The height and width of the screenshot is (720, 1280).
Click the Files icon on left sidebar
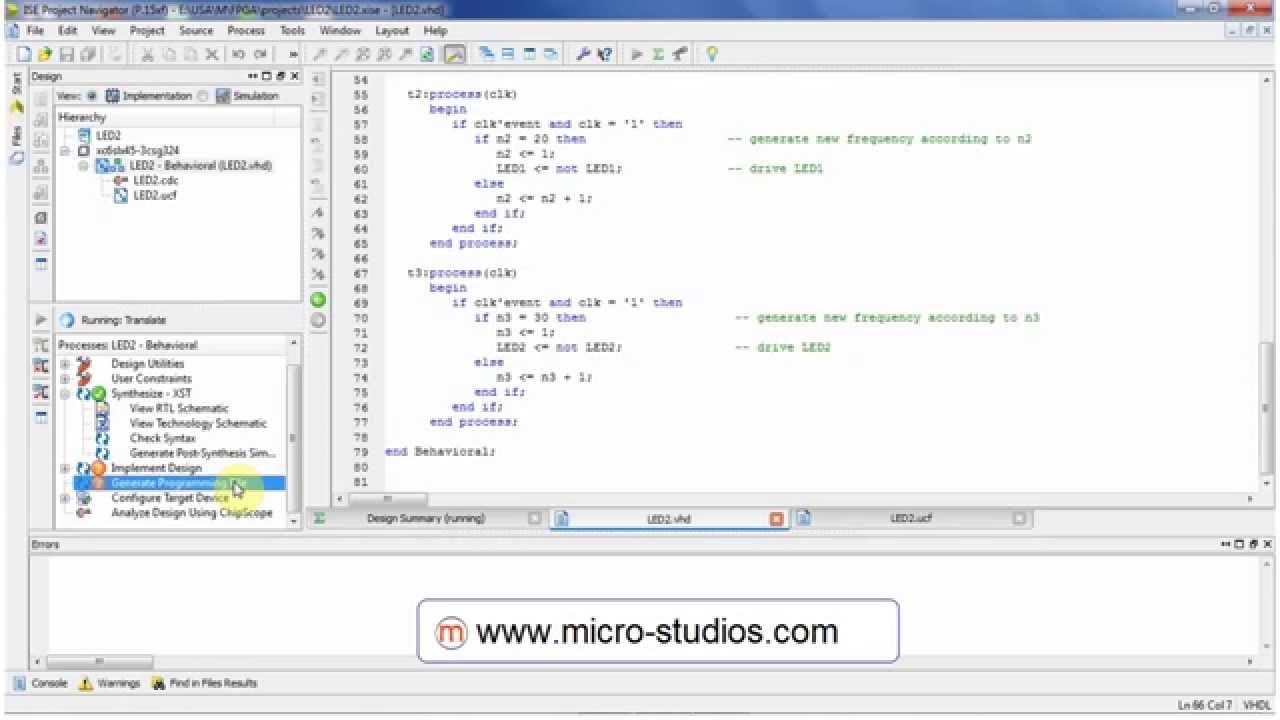point(17,158)
